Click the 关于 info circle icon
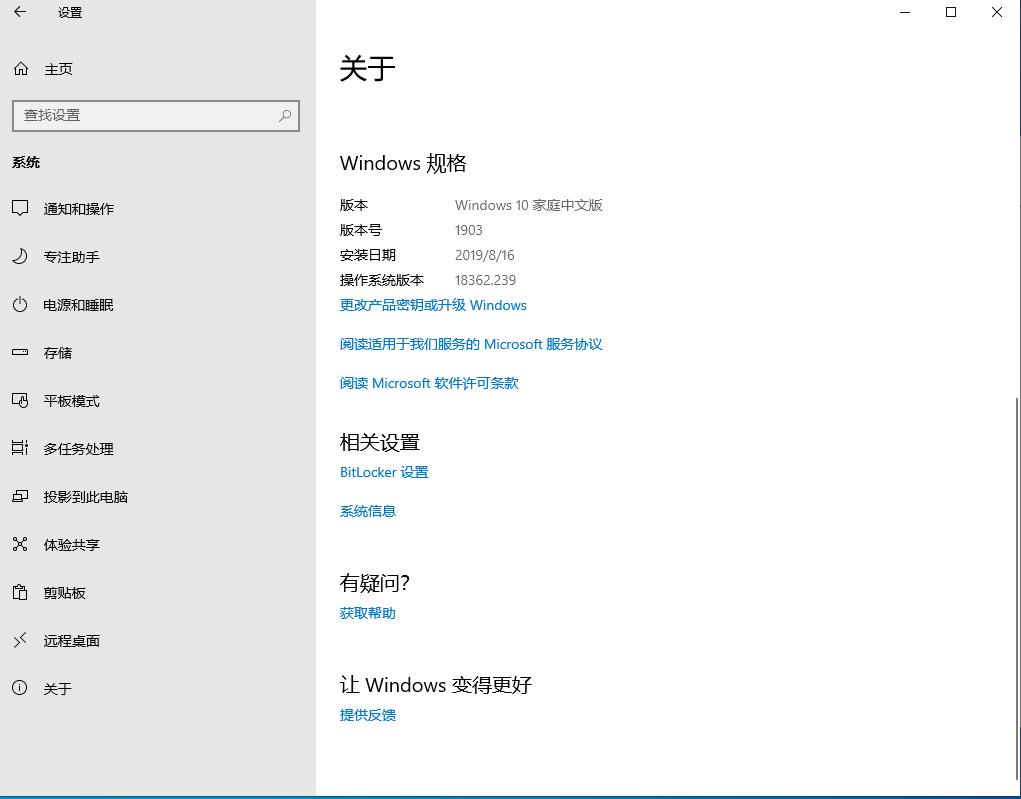 20,688
